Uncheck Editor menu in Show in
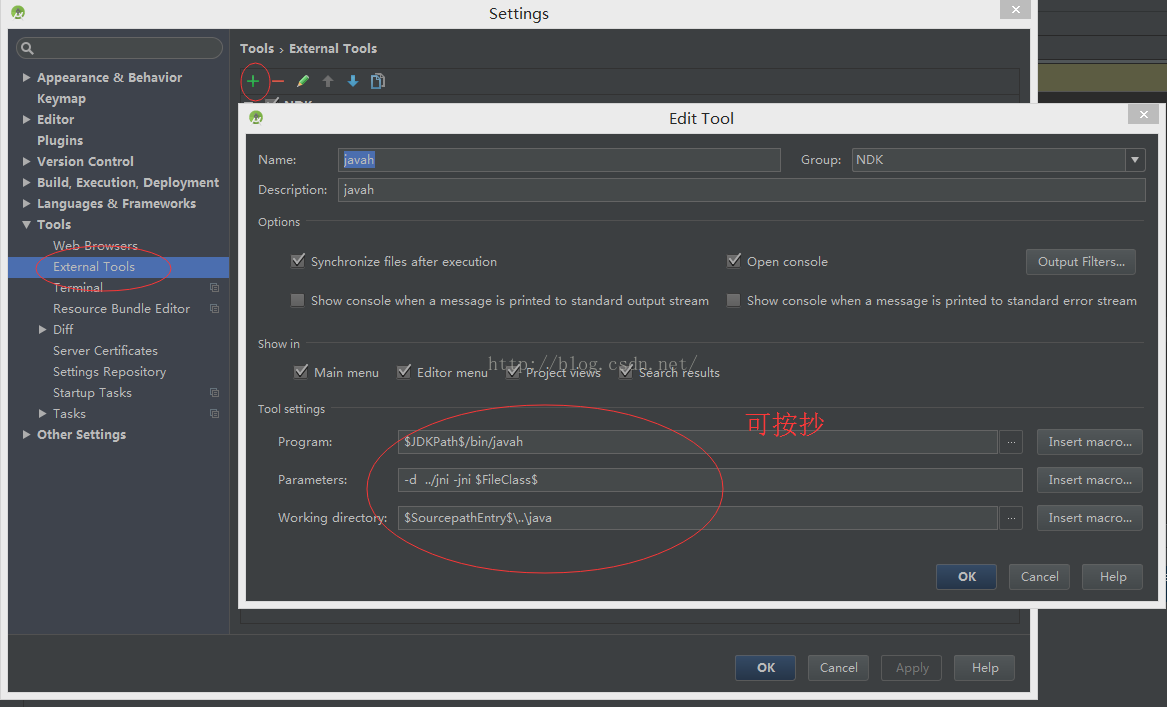This screenshot has height=707, width=1167. [x=403, y=371]
